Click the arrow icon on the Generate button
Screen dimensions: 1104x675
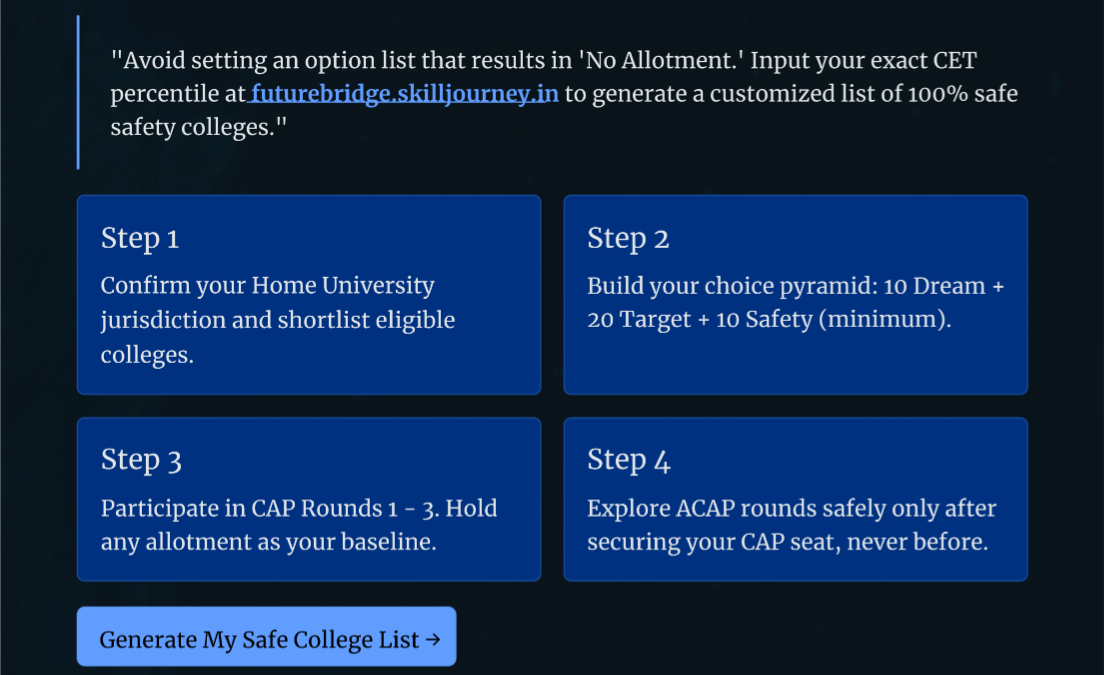(433, 639)
